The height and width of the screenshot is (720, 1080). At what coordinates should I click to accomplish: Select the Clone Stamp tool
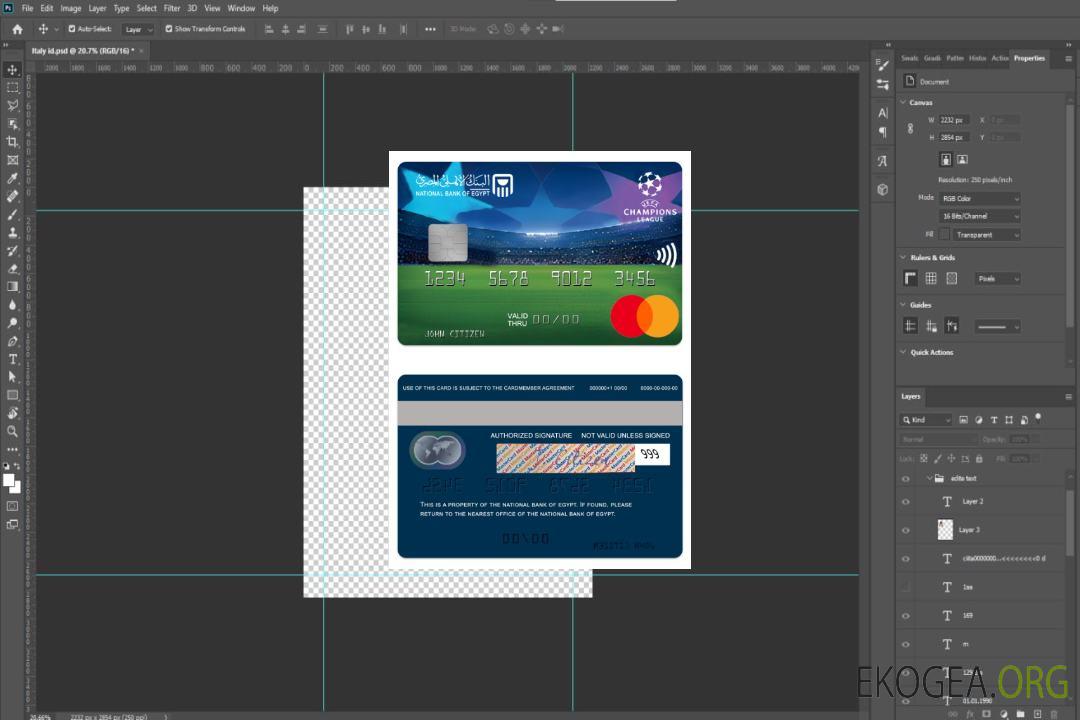click(12, 233)
